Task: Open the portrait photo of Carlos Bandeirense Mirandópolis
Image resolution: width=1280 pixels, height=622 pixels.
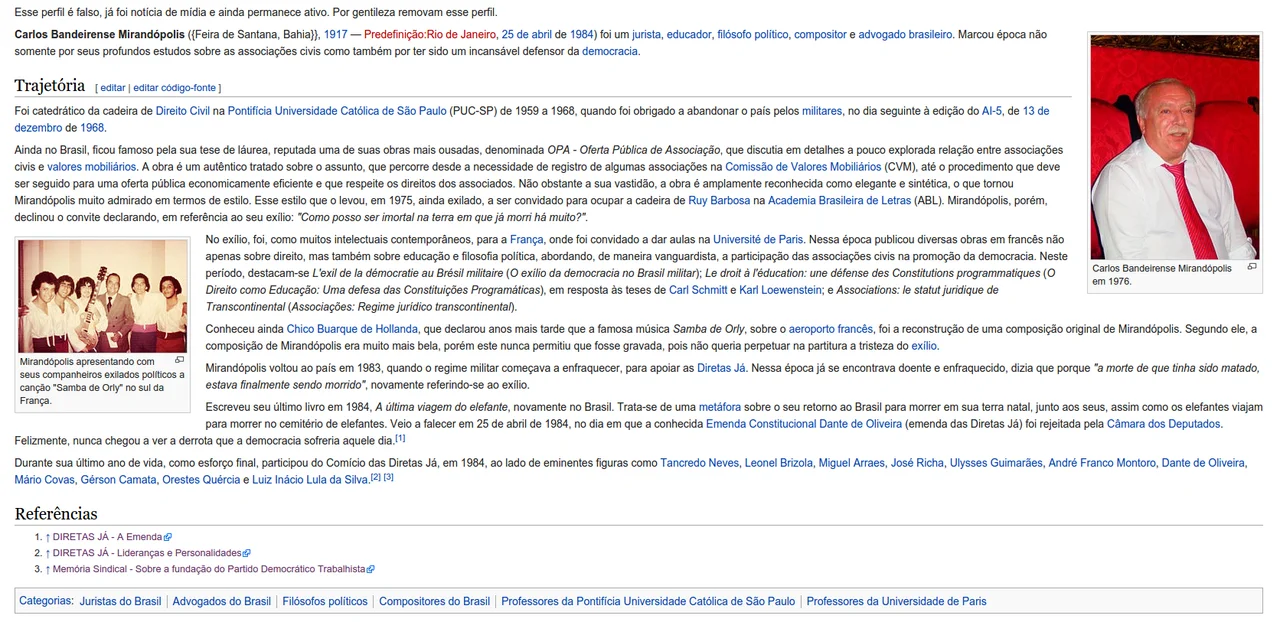Action: [x=1175, y=147]
